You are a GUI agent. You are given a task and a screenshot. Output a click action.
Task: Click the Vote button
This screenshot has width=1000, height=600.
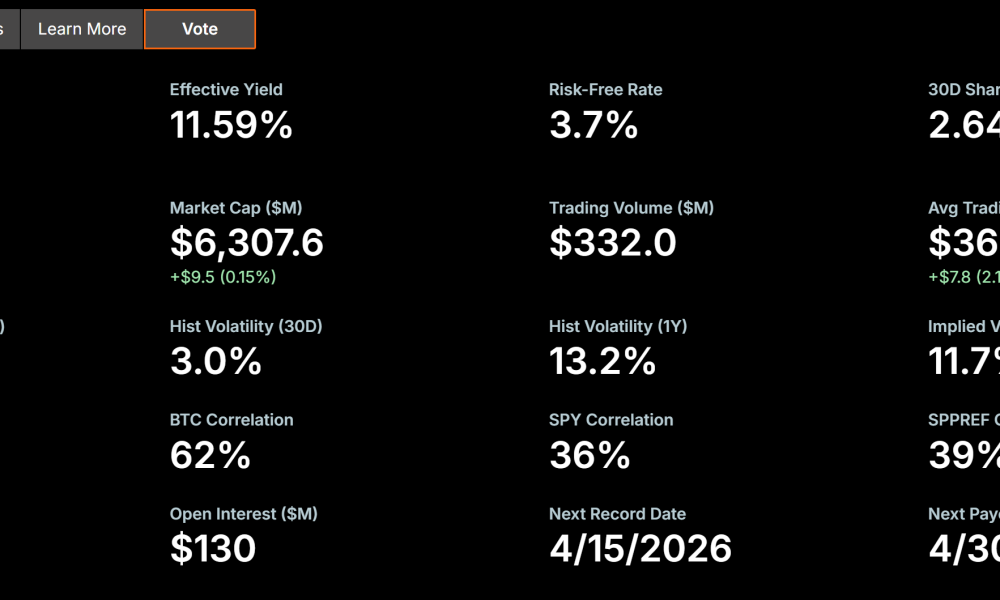pos(199,29)
